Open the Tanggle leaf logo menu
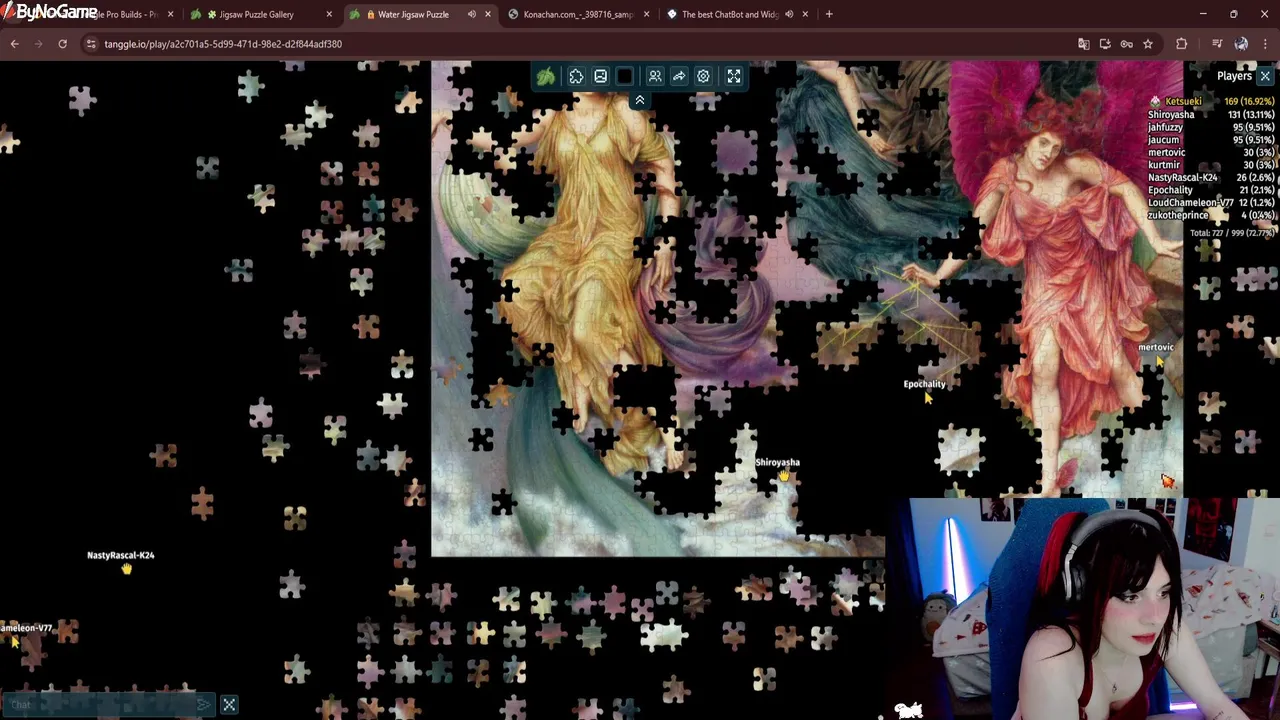This screenshot has width=1280, height=720. click(x=546, y=77)
